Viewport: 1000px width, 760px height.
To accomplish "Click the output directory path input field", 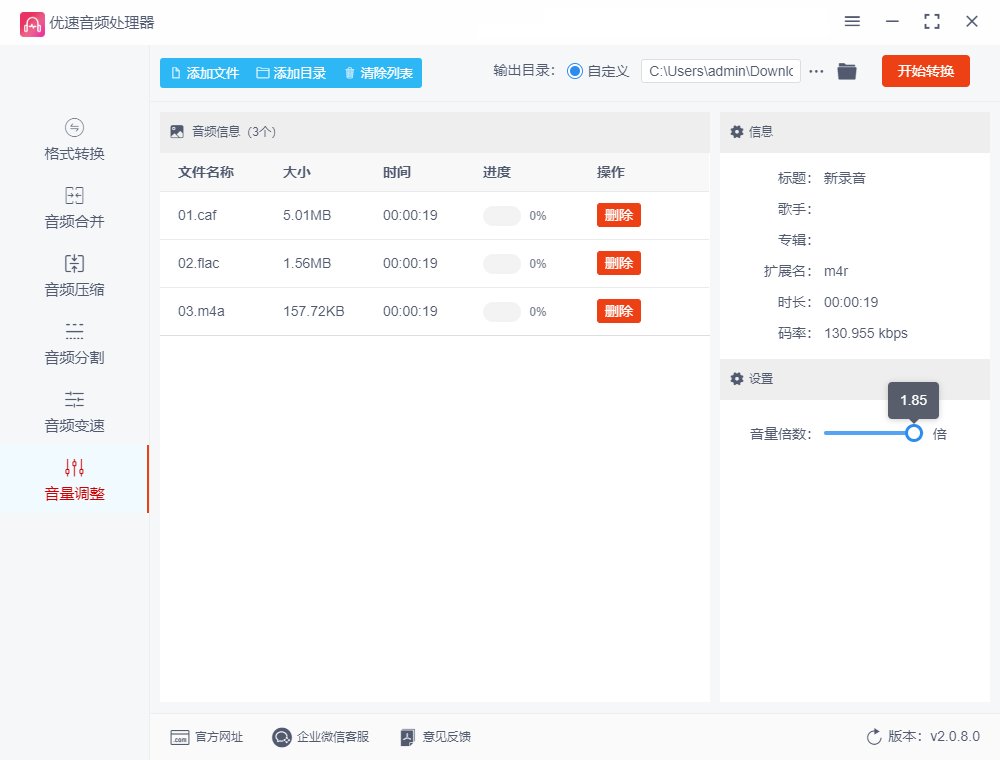I will (x=720, y=71).
